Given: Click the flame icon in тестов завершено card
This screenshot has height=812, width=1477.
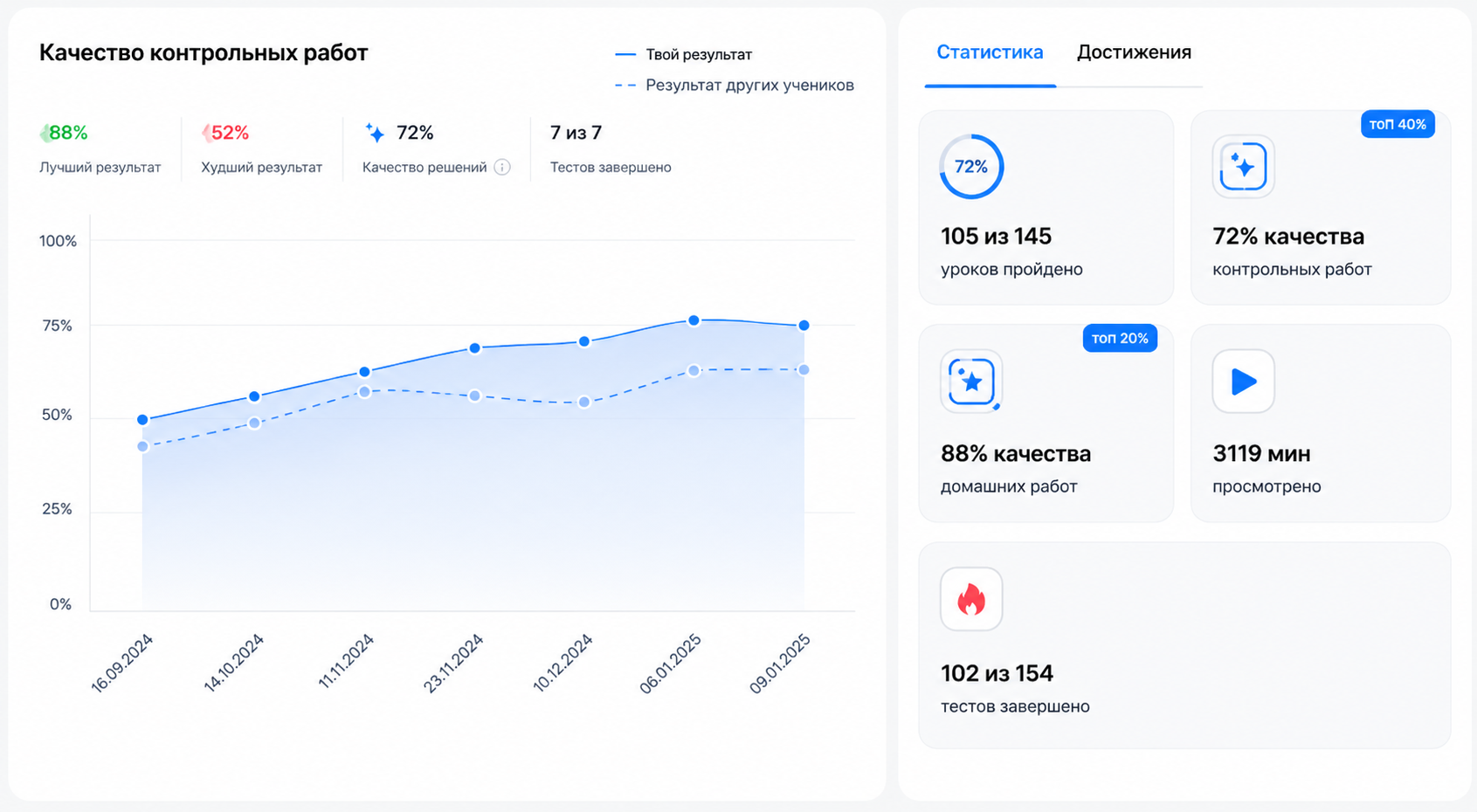Looking at the screenshot, I should pyautogui.click(x=971, y=599).
